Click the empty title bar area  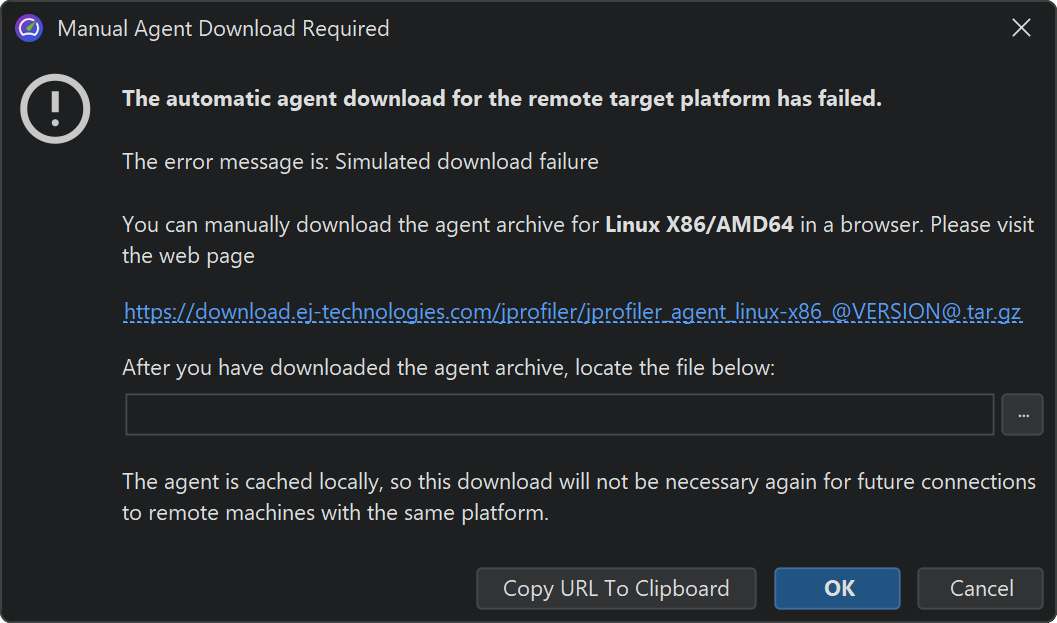click(x=700, y=28)
